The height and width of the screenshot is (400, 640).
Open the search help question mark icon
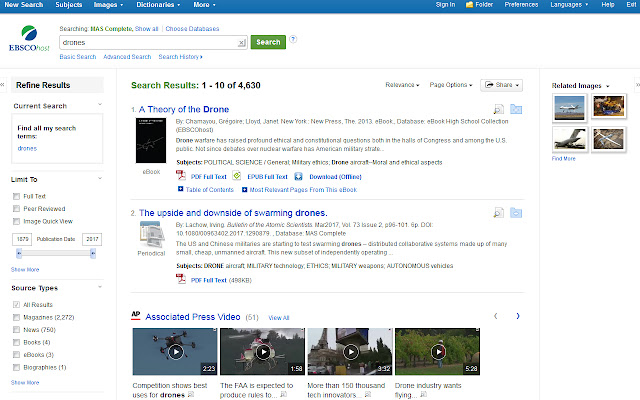click(293, 39)
